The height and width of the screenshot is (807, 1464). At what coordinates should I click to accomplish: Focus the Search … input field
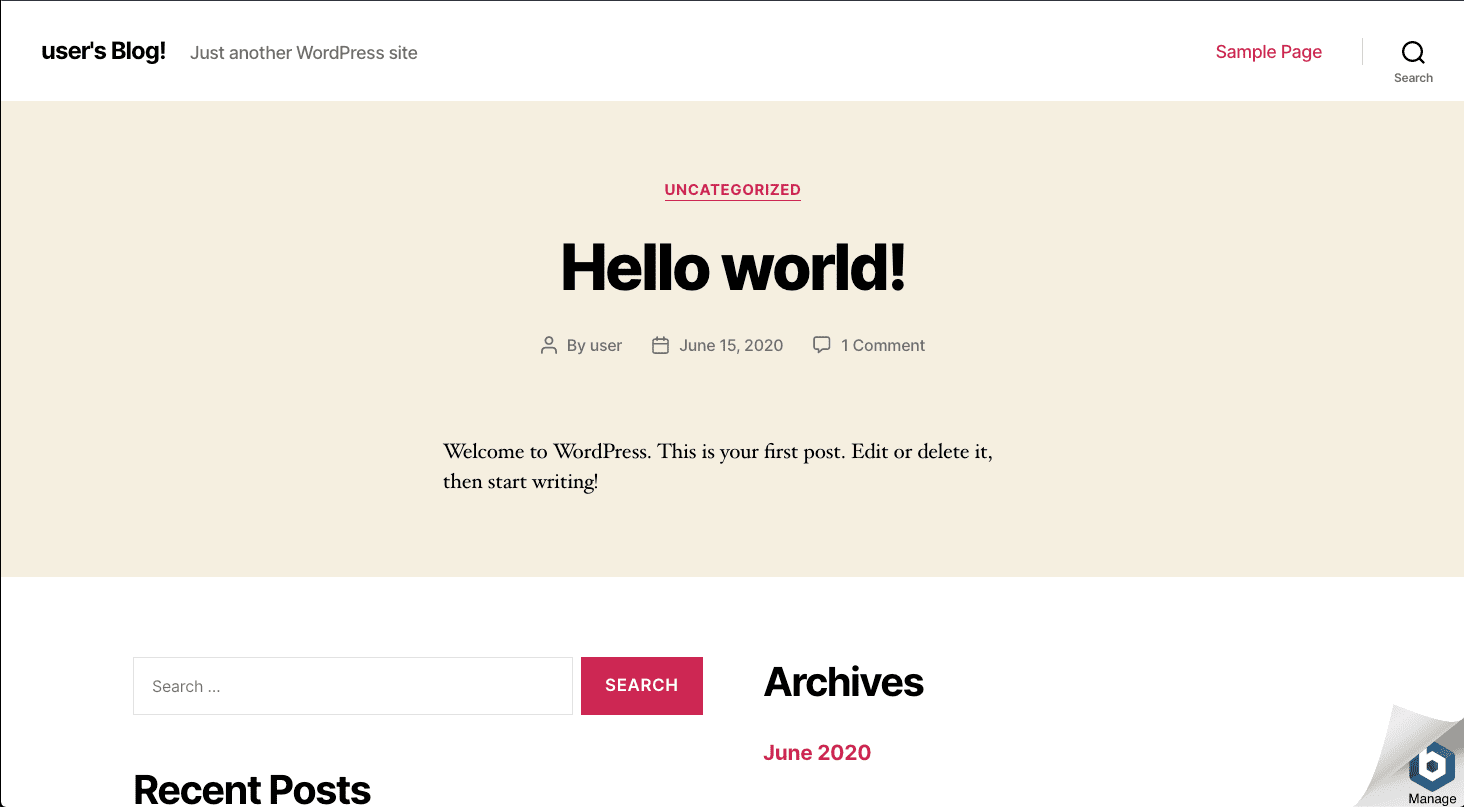tap(353, 686)
